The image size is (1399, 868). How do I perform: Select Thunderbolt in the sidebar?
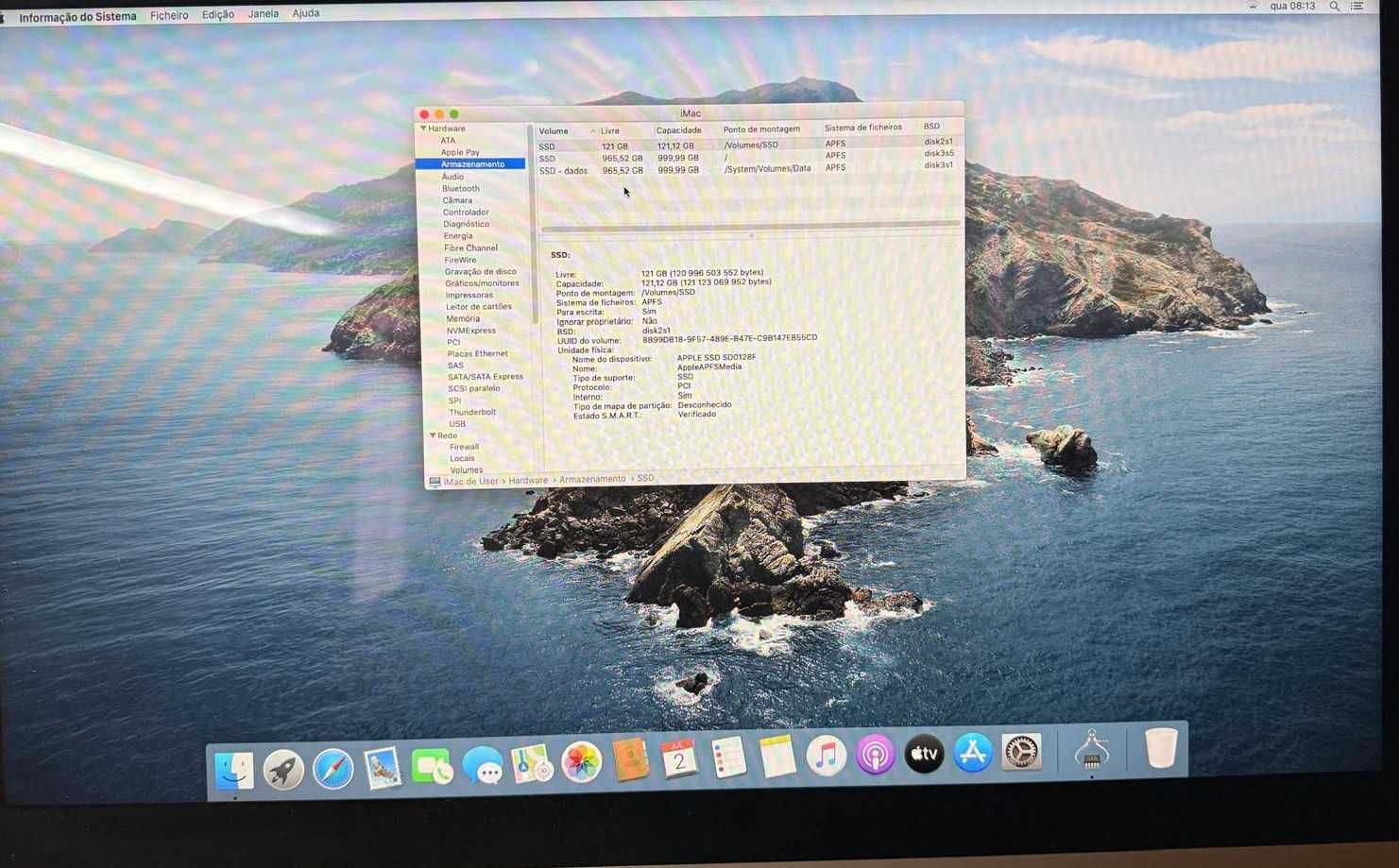[x=472, y=413]
